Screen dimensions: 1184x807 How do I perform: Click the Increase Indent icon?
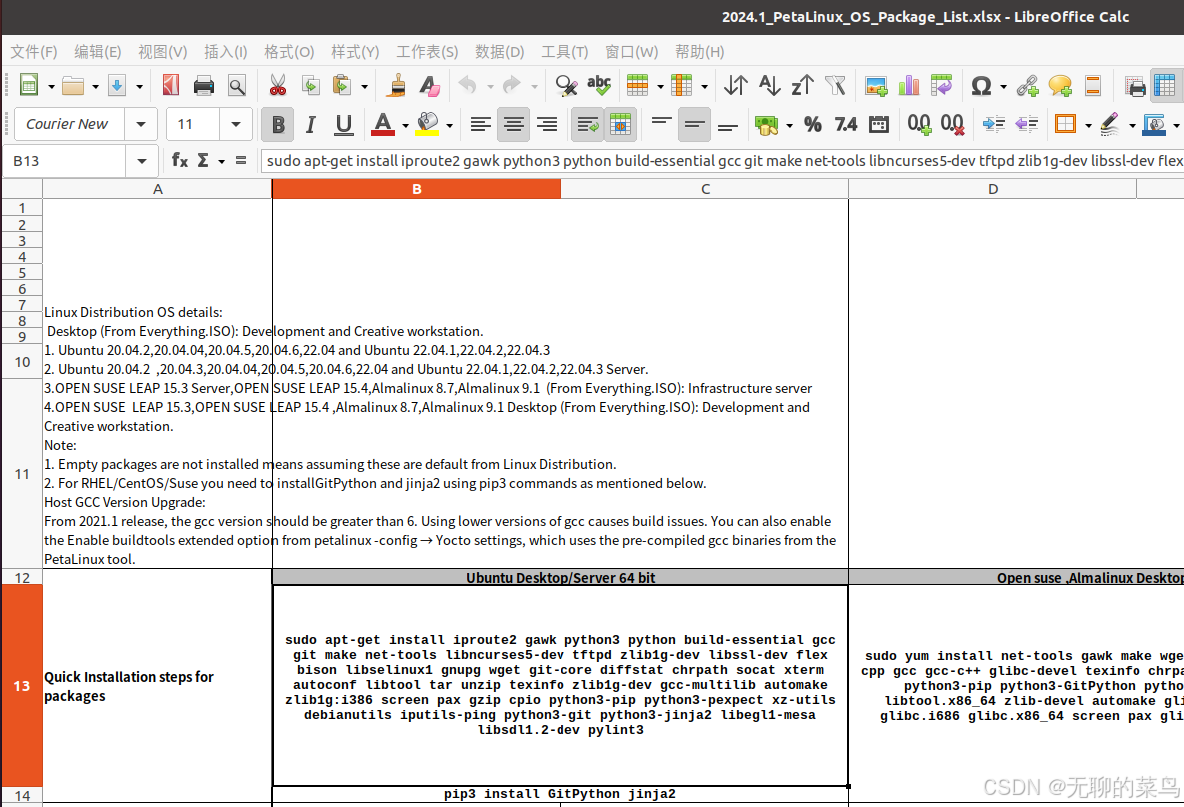[x=994, y=125]
